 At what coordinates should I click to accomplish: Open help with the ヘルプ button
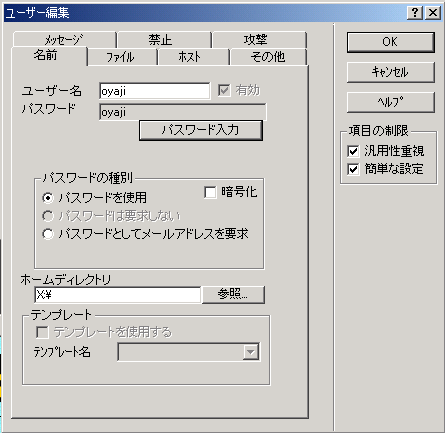391,102
